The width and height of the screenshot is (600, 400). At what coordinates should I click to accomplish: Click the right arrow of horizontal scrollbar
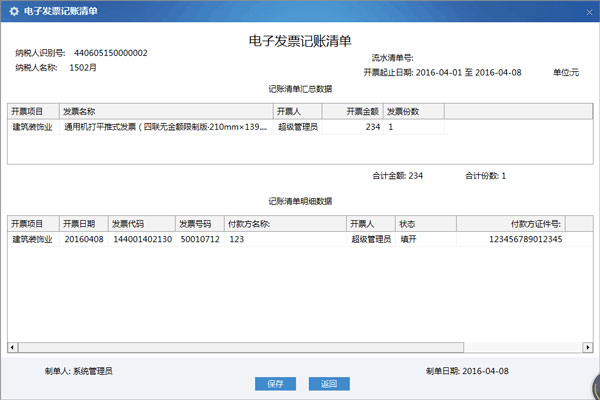click(x=586, y=347)
